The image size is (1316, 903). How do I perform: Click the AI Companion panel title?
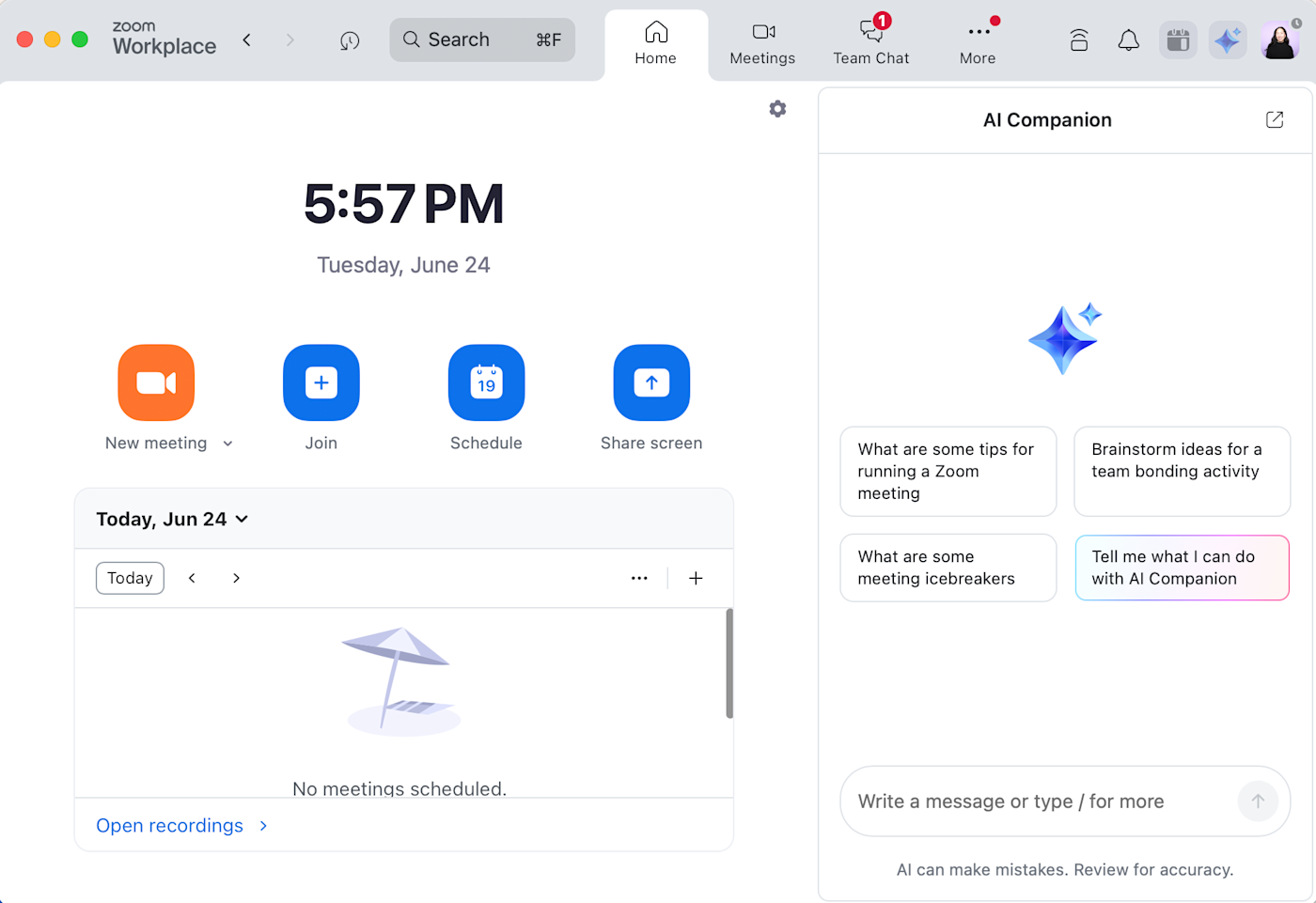click(1047, 119)
